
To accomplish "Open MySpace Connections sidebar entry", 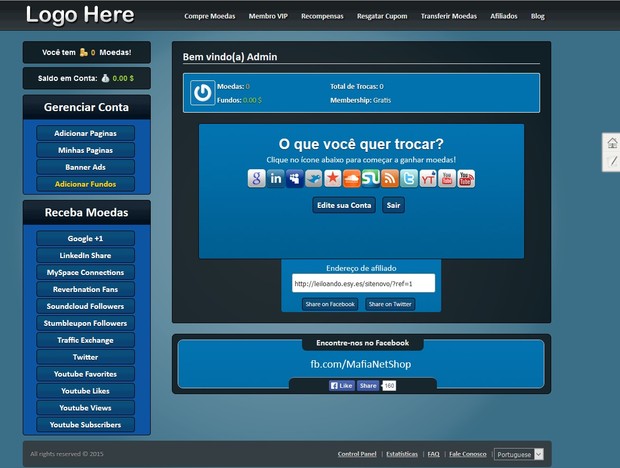I will [x=85, y=272].
